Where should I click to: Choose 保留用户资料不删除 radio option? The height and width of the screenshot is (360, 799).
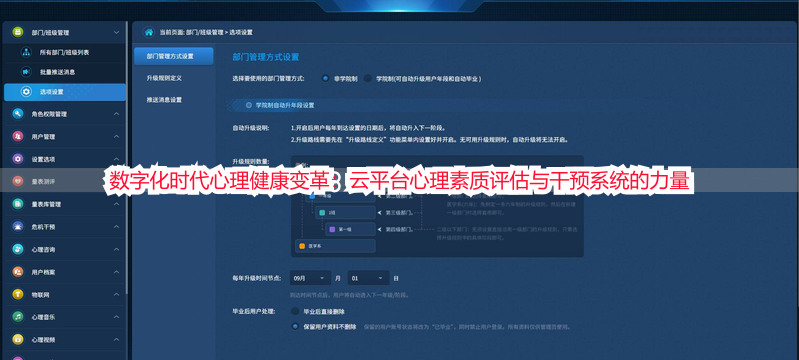[x=295, y=326]
